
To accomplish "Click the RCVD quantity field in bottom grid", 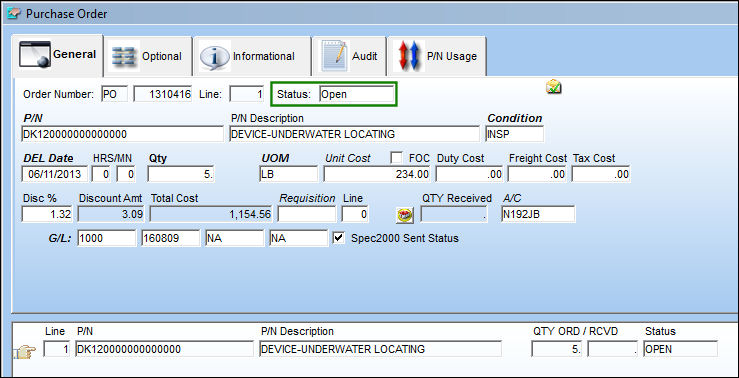I will click(x=612, y=349).
